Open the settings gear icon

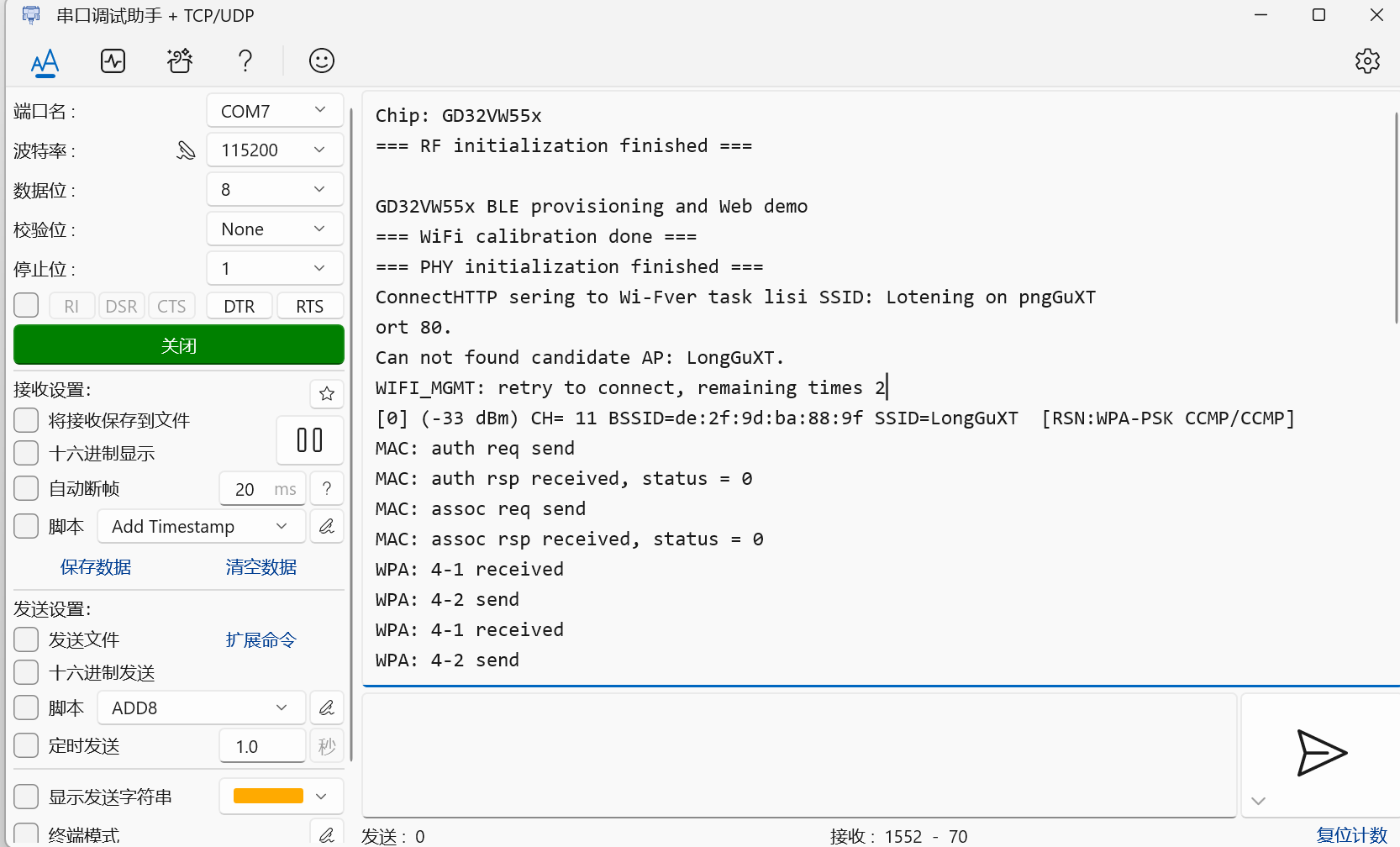pos(1367,60)
